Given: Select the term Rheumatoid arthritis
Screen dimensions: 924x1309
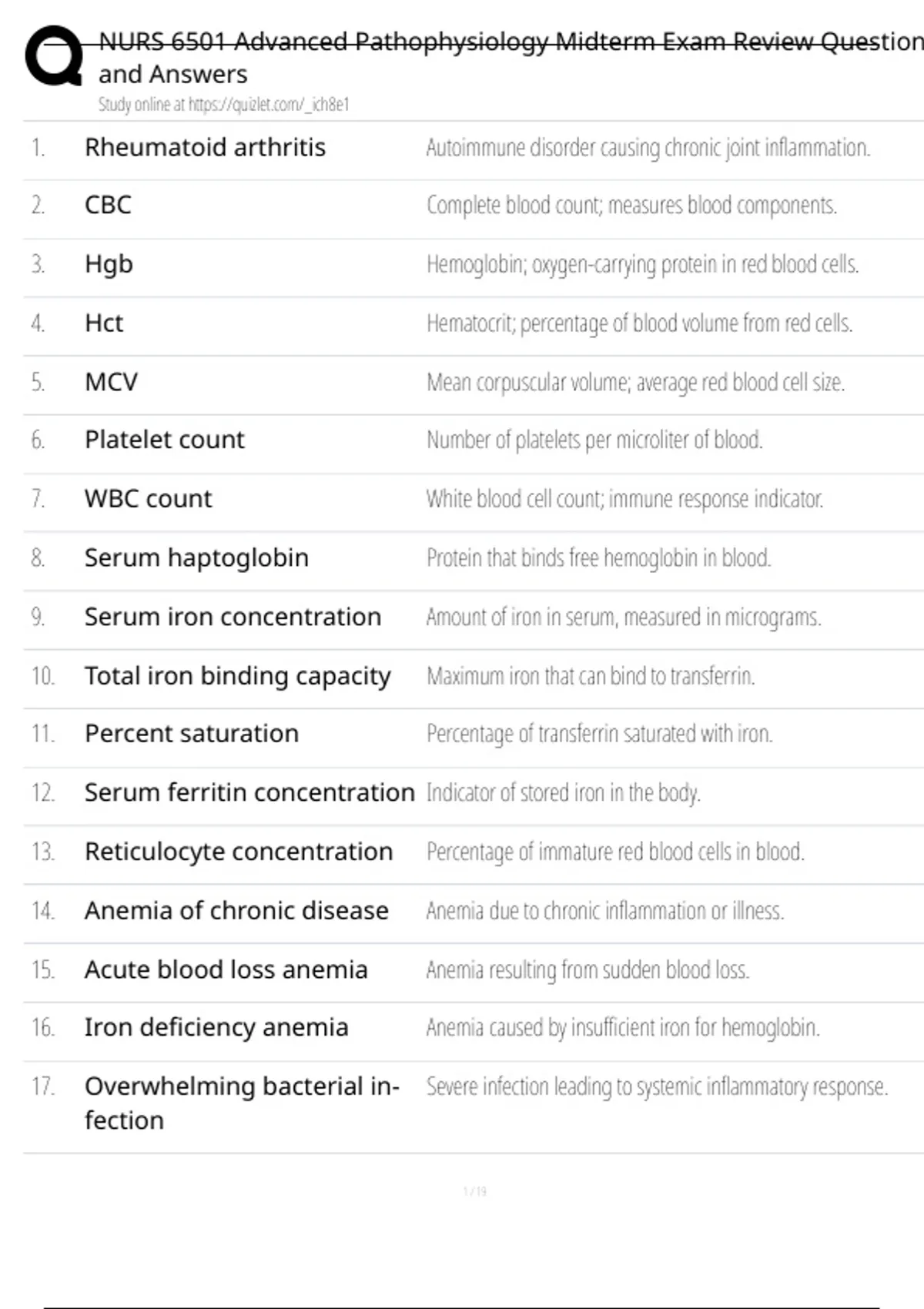Looking at the screenshot, I should tap(205, 147).
